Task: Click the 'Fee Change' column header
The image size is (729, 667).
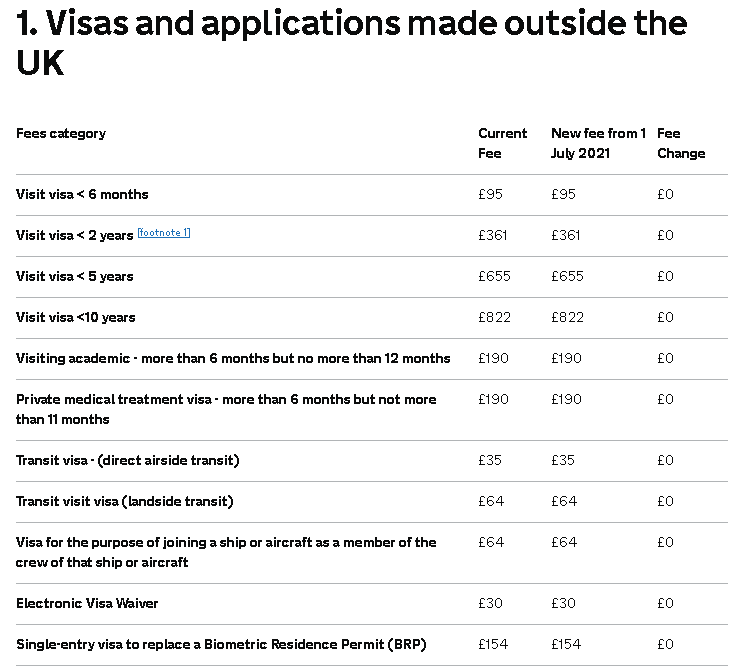Action: [x=681, y=143]
